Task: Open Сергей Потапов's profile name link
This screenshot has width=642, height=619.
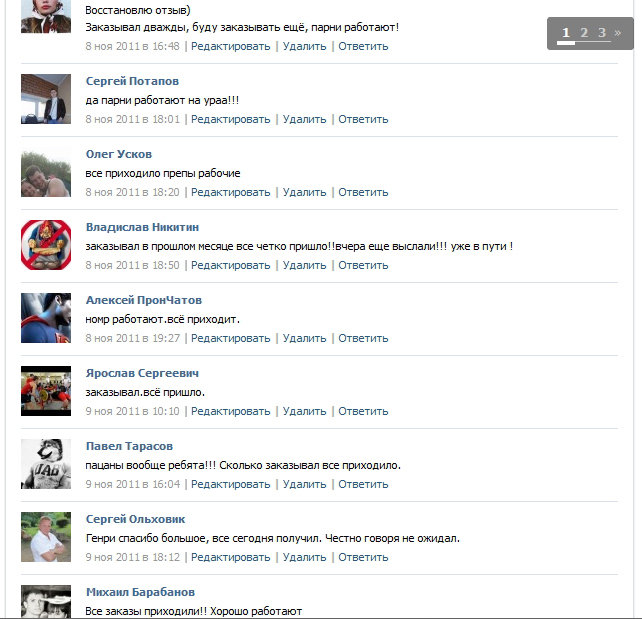Action: click(132, 81)
